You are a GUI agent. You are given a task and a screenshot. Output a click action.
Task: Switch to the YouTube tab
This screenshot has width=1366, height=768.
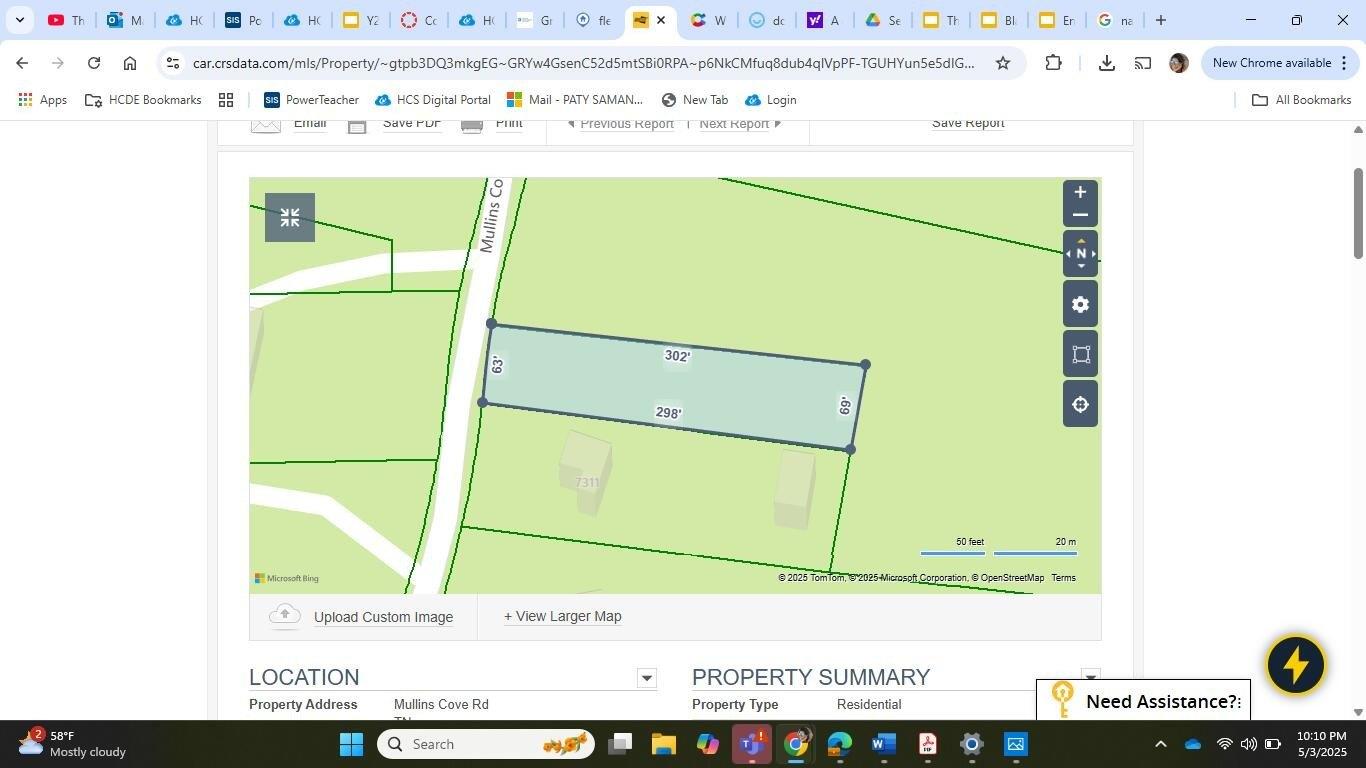point(66,20)
